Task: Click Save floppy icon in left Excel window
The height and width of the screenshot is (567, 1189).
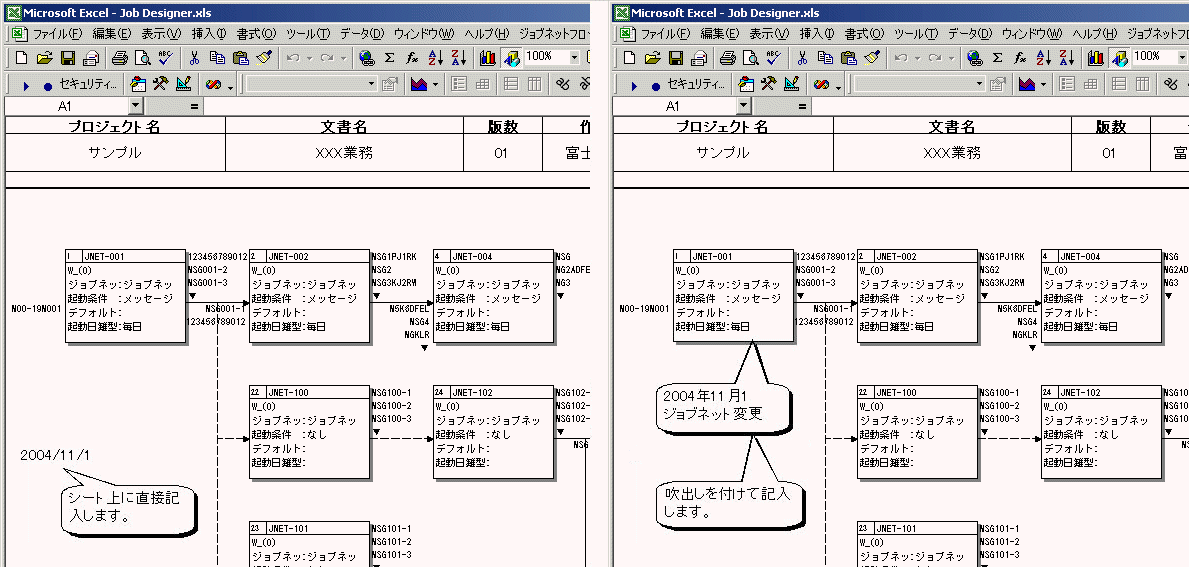Action: tap(67, 58)
